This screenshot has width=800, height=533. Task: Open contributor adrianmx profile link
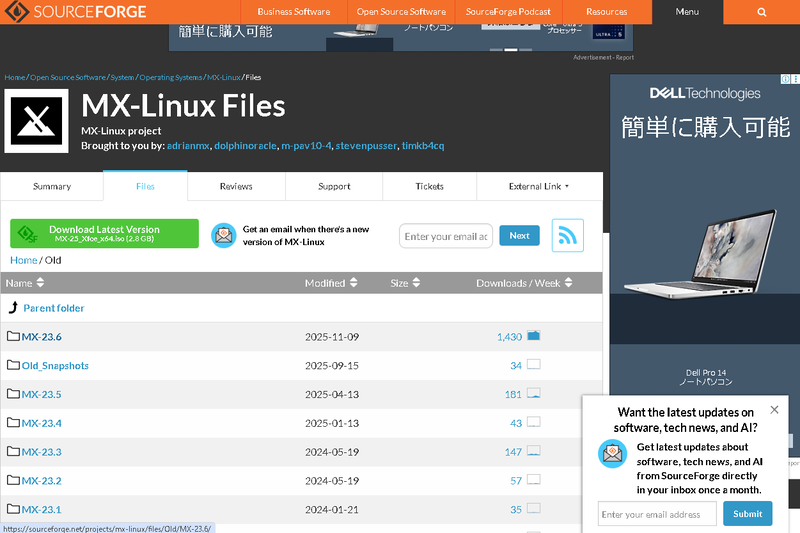pos(188,146)
